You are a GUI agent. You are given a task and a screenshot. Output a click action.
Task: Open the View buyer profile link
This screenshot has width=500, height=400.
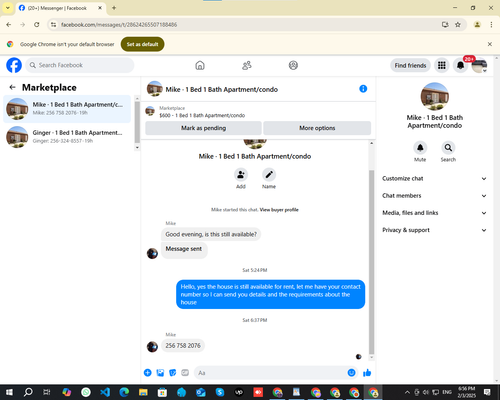pyautogui.click(x=279, y=210)
